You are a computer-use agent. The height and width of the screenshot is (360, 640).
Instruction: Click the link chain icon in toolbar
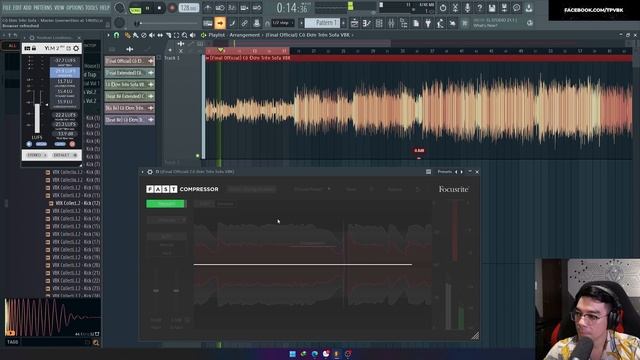[244, 23]
